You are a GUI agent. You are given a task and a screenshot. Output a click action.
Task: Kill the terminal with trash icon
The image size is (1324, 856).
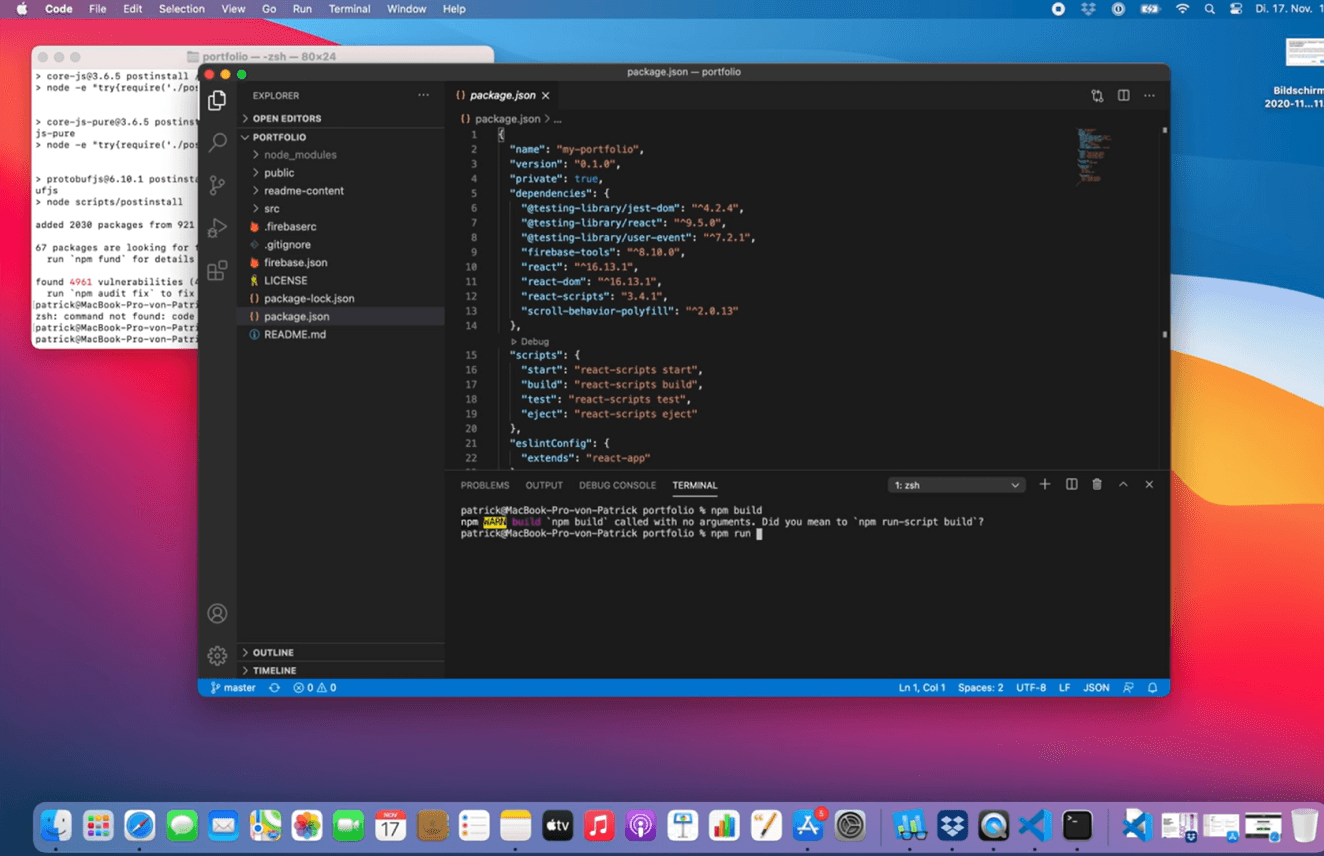point(1097,485)
